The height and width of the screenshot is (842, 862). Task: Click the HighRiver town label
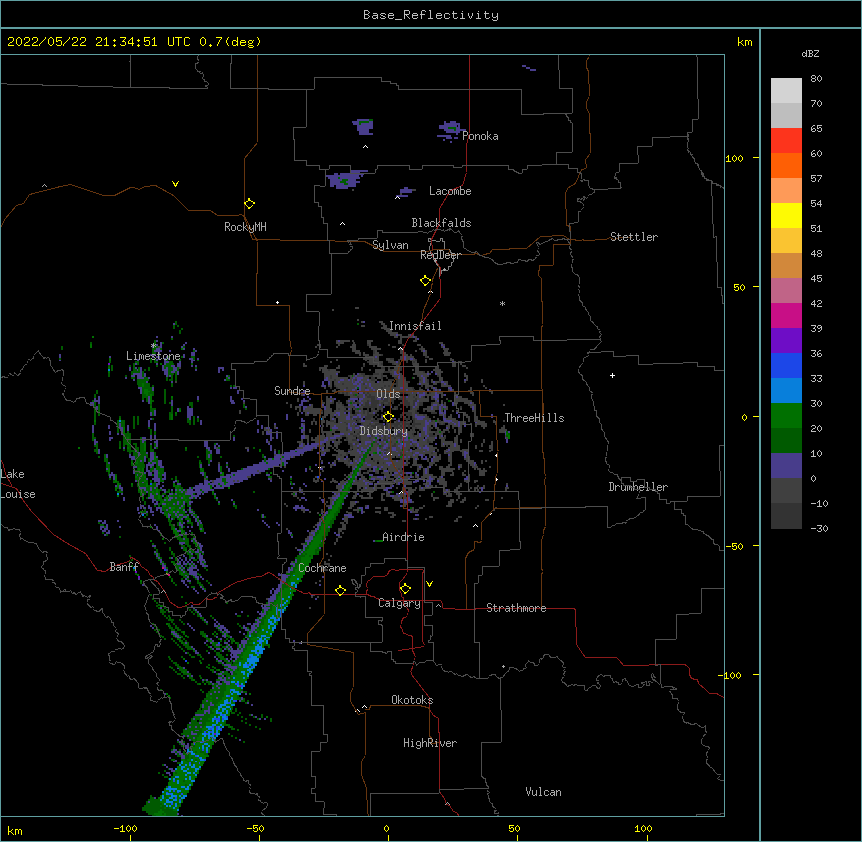click(430, 743)
